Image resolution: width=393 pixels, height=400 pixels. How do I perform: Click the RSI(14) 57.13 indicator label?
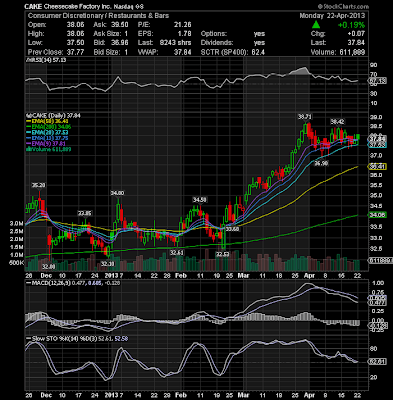point(46,60)
